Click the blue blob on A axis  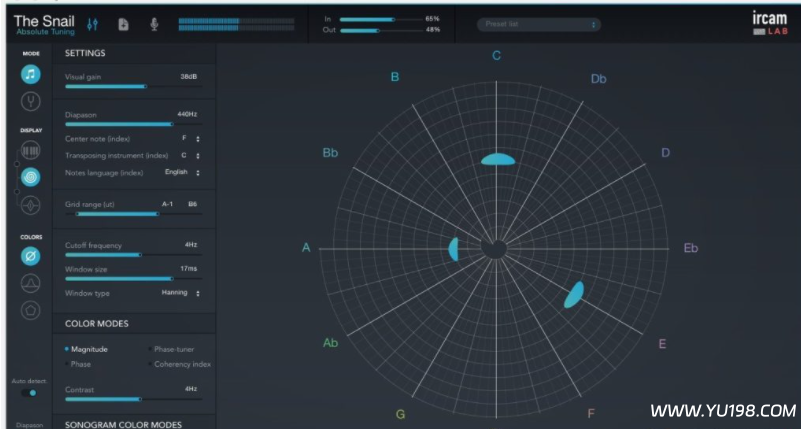click(454, 249)
